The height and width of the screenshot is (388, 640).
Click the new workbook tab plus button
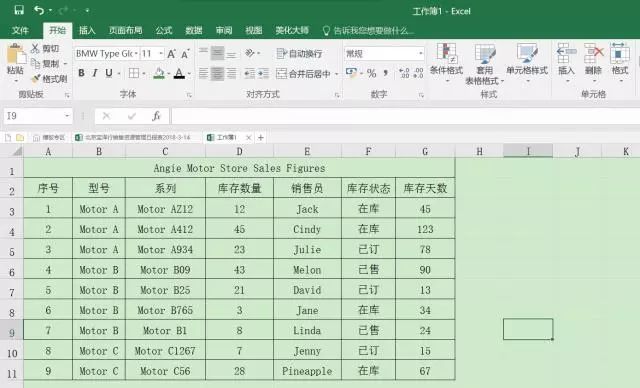(260, 137)
